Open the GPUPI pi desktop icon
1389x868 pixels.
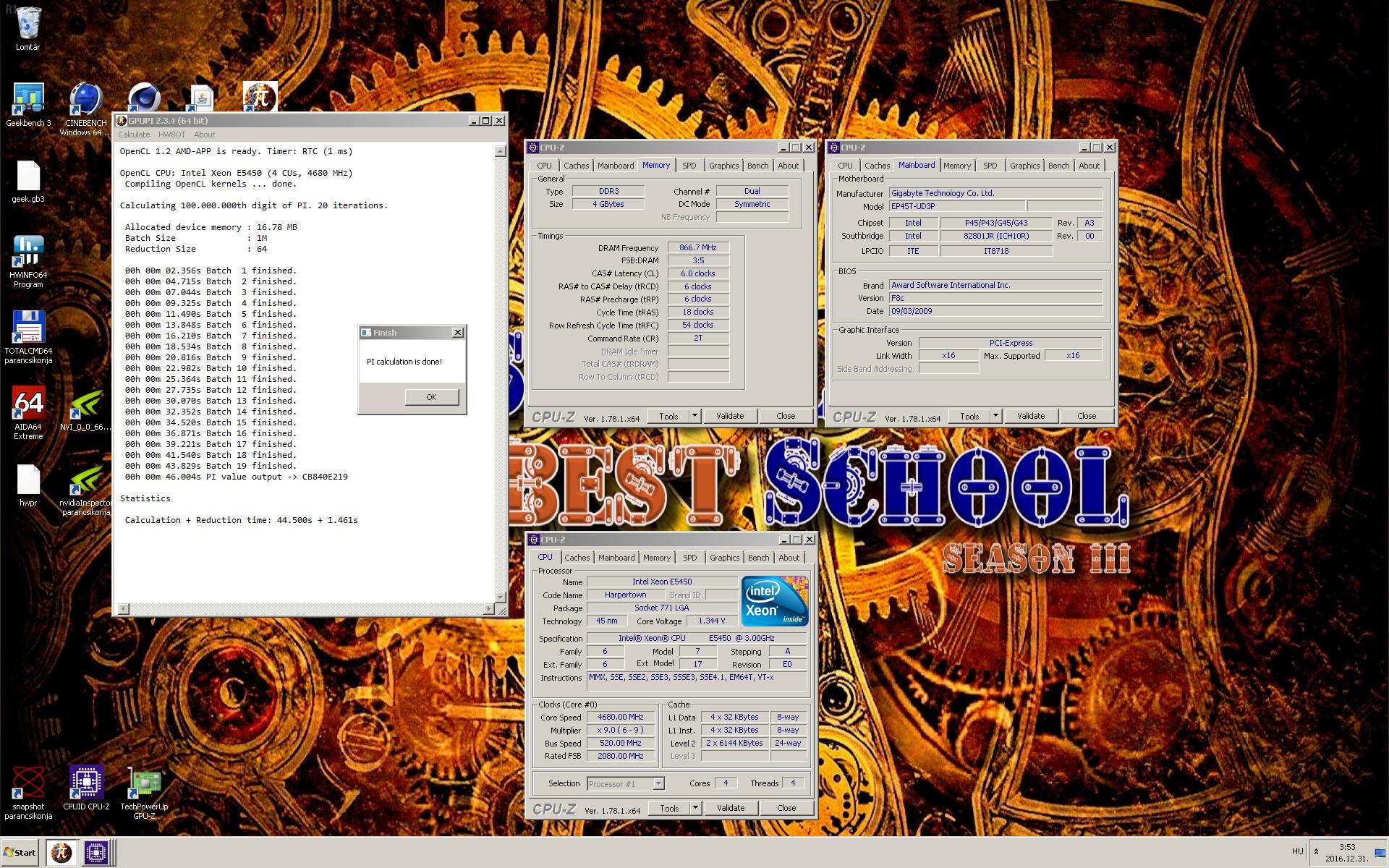pyautogui.click(x=260, y=95)
